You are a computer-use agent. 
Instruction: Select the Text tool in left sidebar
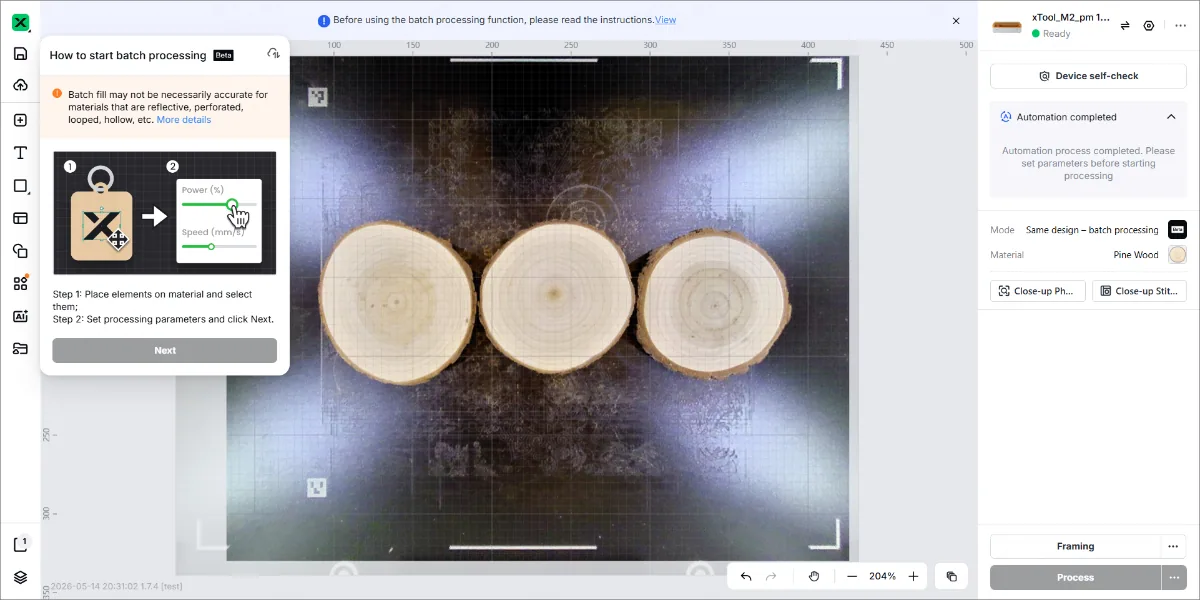(20, 152)
